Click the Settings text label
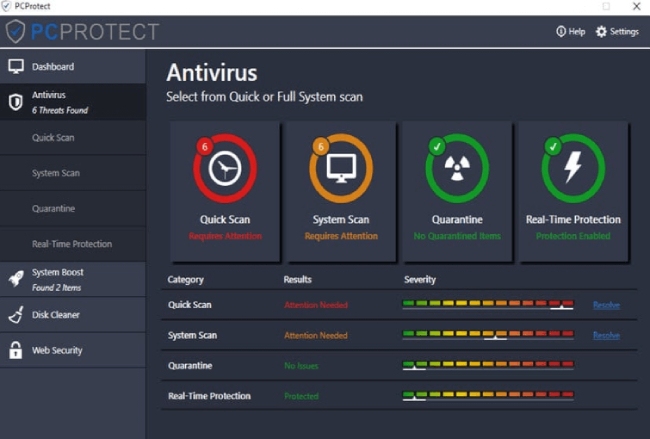The width and height of the screenshot is (650, 439). (x=624, y=32)
